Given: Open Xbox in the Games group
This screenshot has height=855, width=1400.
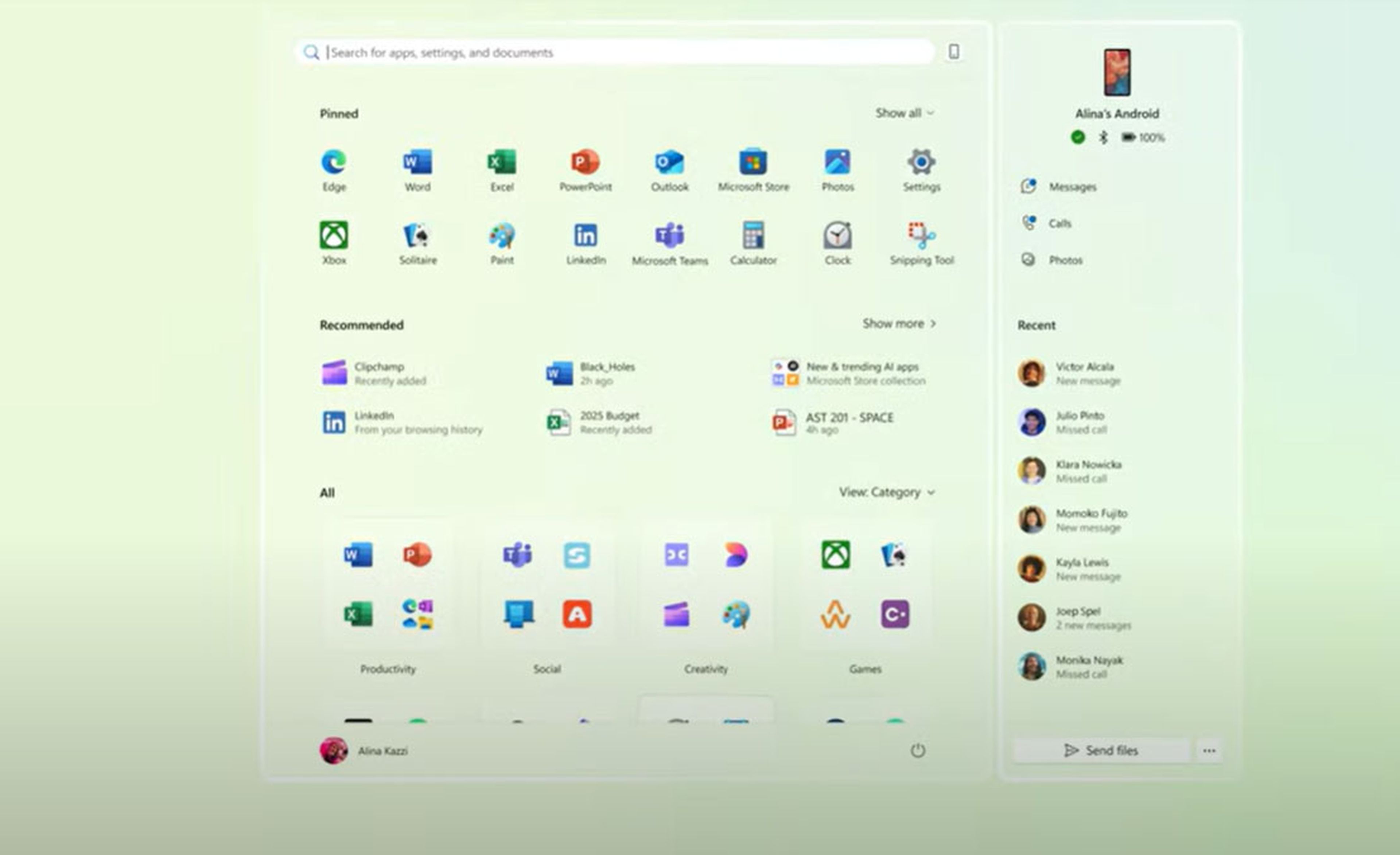Looking at the screenshot, I should pyautogui.click(x=836, y=554).
